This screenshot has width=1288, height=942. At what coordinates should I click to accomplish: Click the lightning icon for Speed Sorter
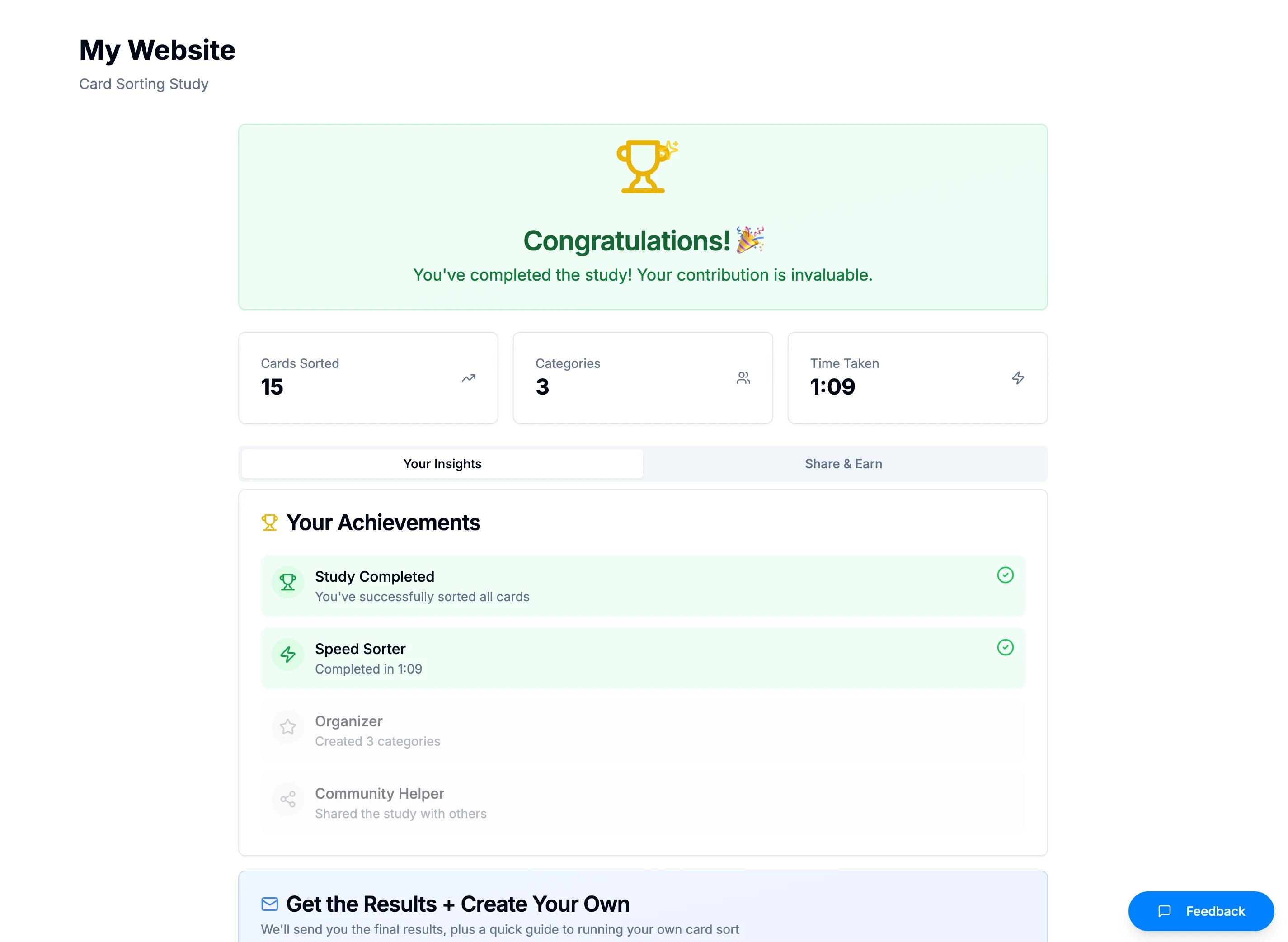pos(288,655)
